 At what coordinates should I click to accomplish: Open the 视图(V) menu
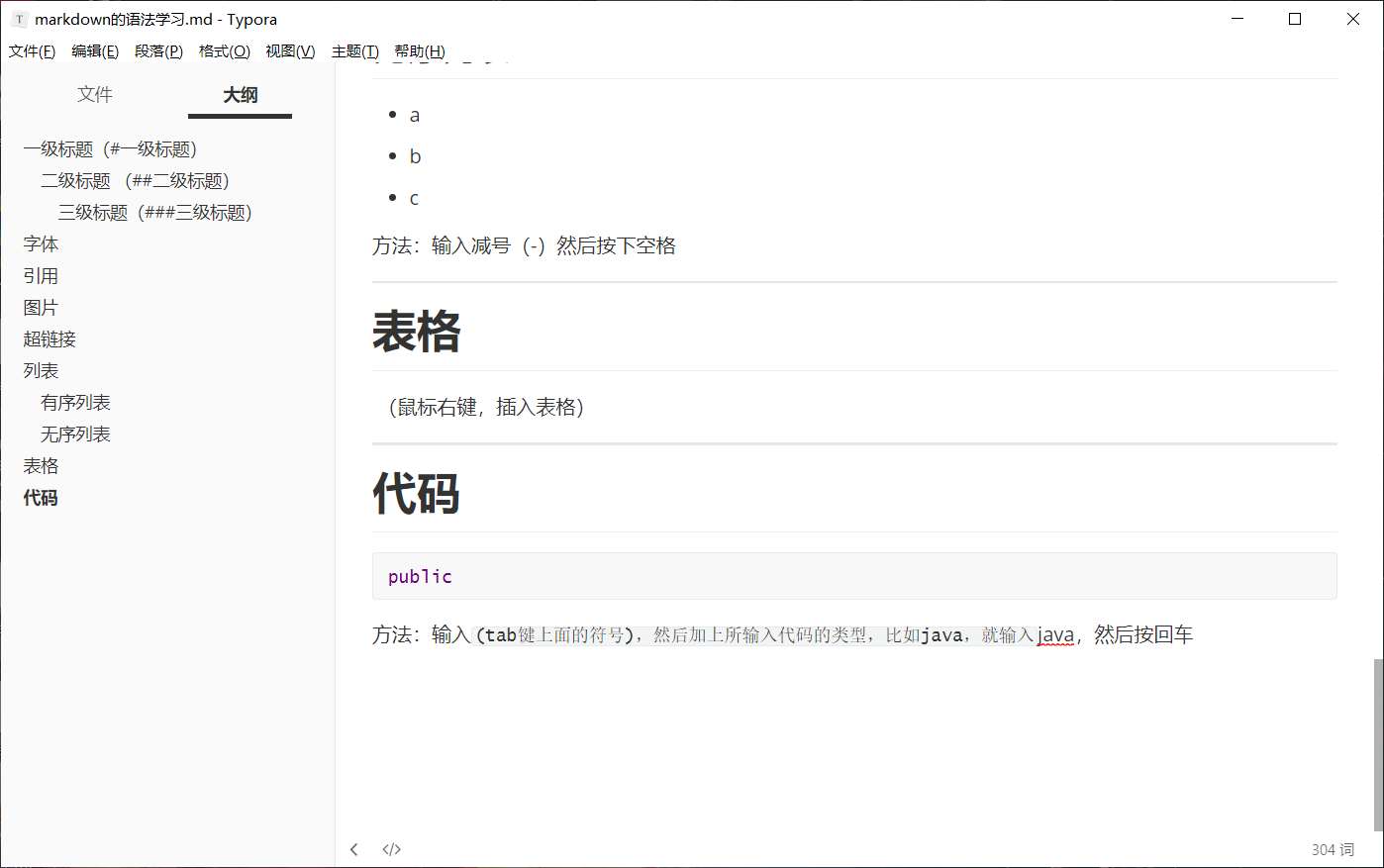(290, 51)
